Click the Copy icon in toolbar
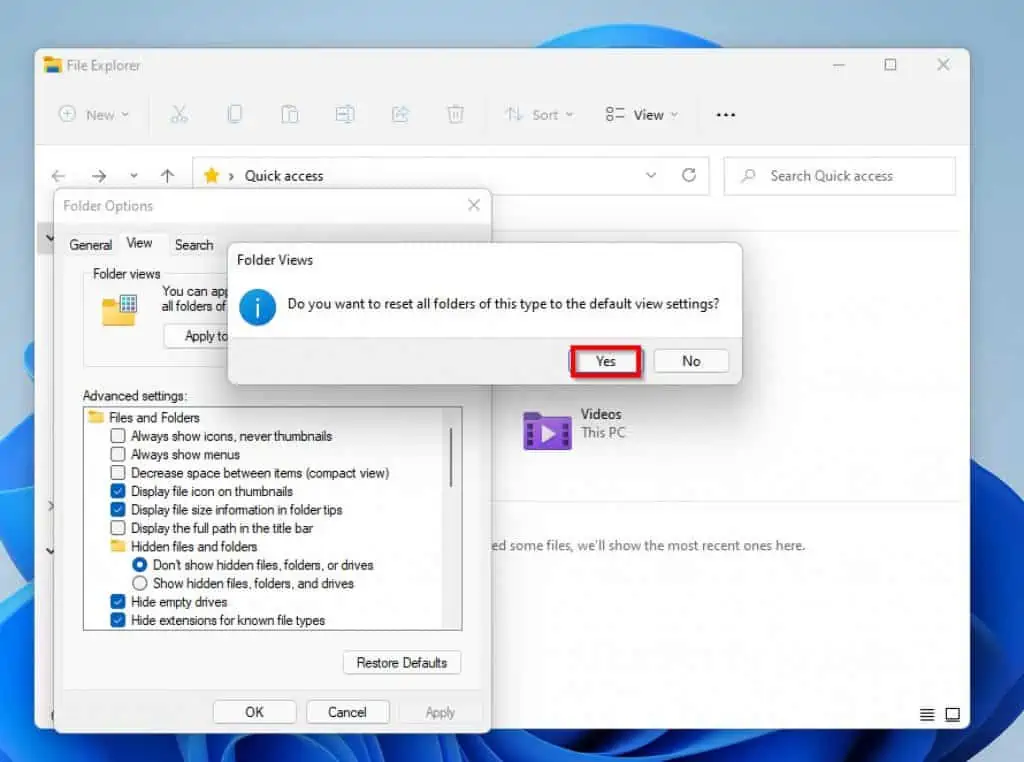The width and height of the screenshot is (1024, 762). click(x=235, y=115)
